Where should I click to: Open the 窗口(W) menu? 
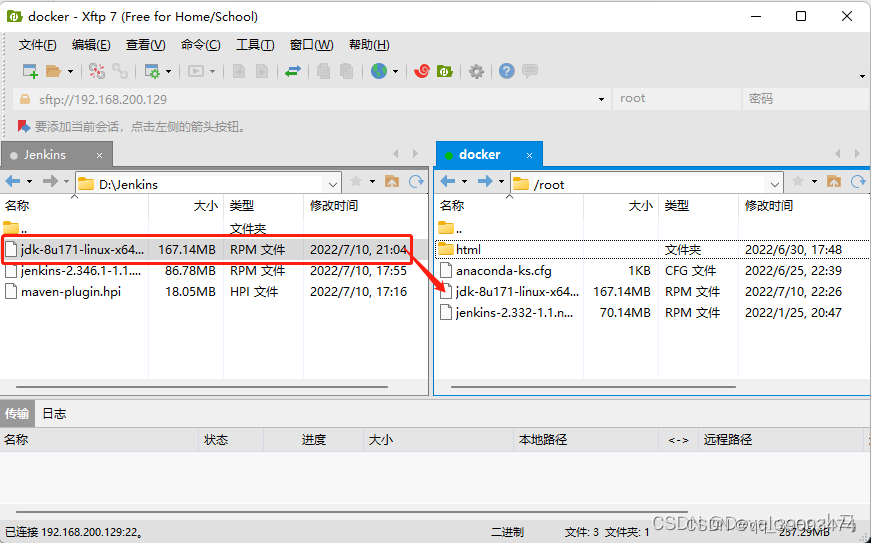pos(312,45)
